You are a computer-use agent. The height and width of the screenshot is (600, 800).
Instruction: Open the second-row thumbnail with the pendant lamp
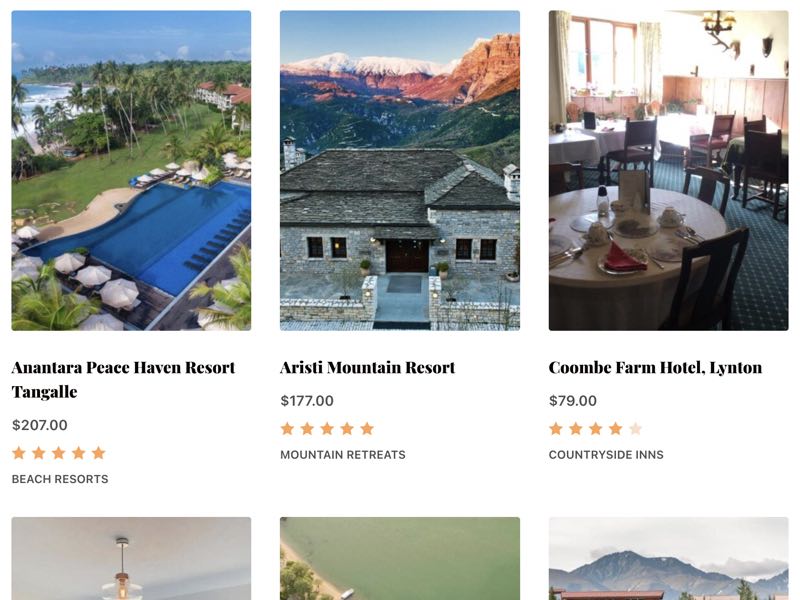tap(131, 559)
